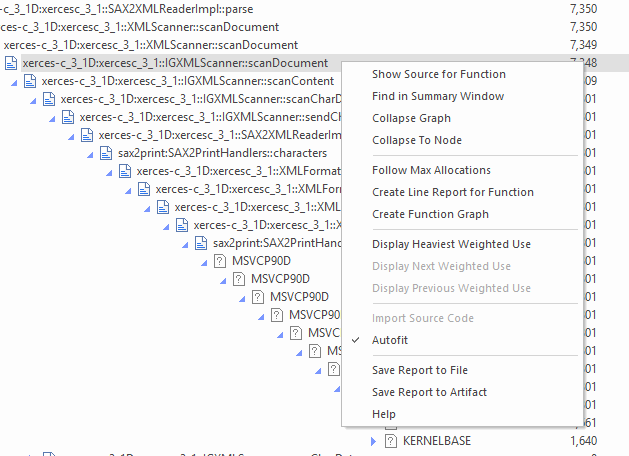The height and width of the screenshot is (456, 629).
Task: Open Create Line Report for Function
Action: pos(452,192)
